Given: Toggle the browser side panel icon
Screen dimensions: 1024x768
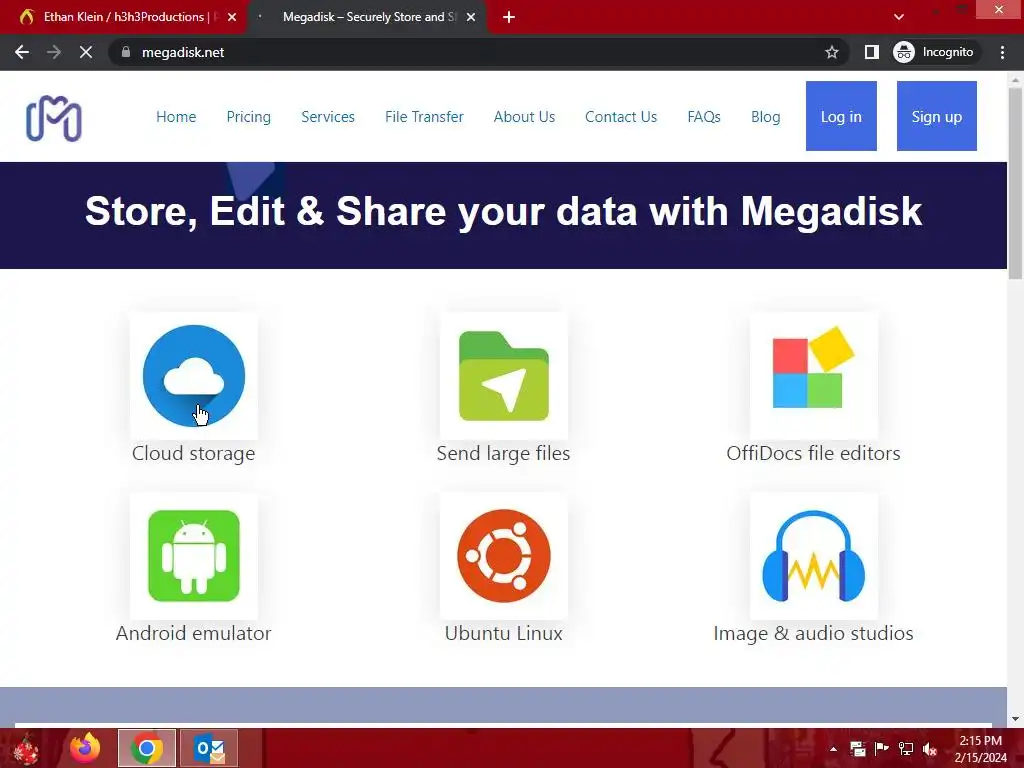Looking at the screenshot, I should click(871, 52).
